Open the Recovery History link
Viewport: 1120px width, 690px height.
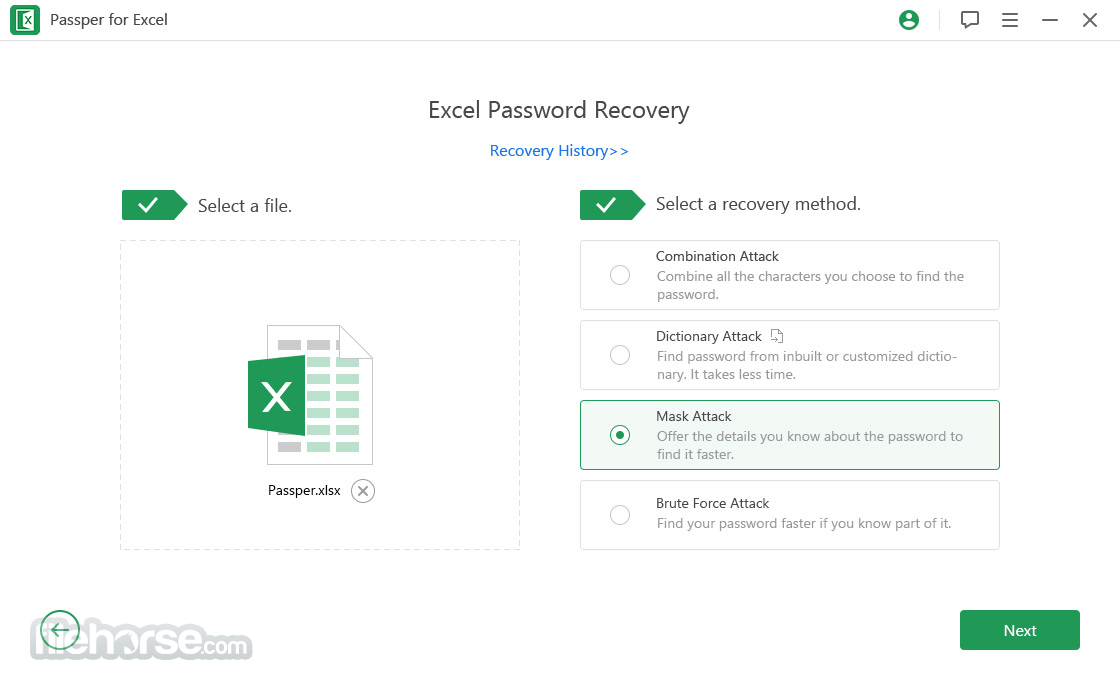(559, 151)
